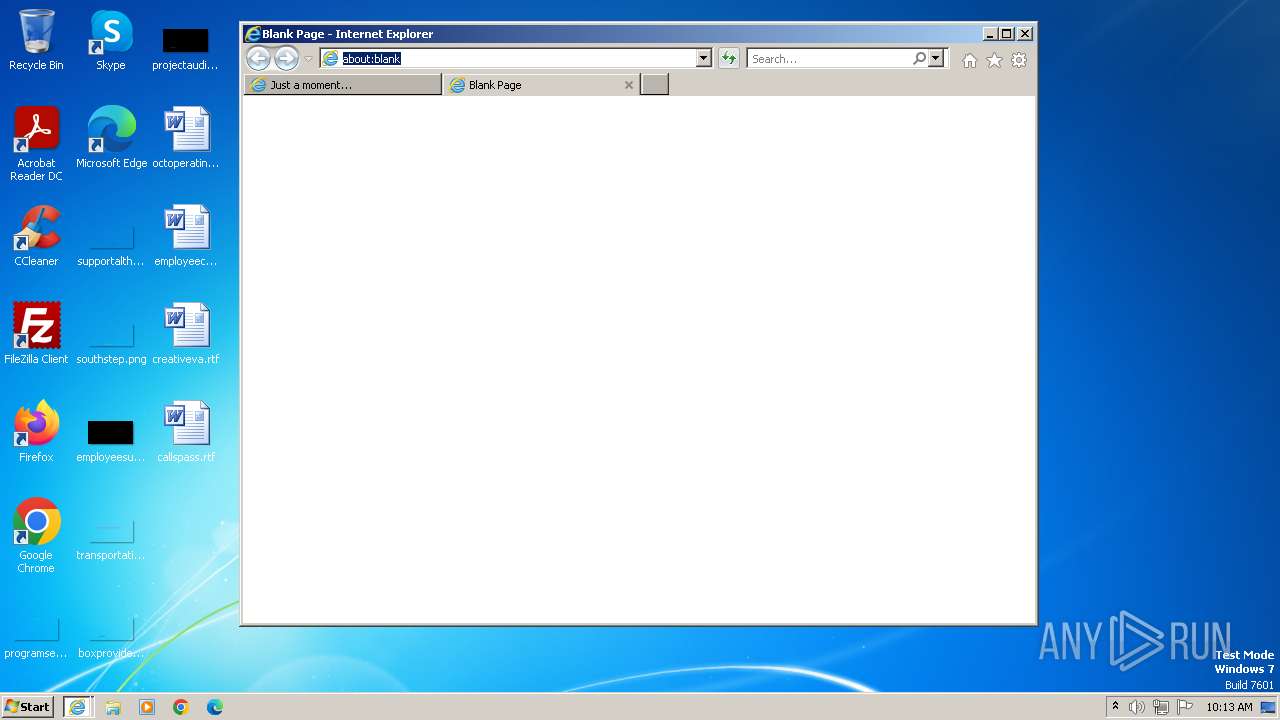Minimize the Internet Explorer window
Viewport: 1280px width, 720px height.
coord(990,34)
